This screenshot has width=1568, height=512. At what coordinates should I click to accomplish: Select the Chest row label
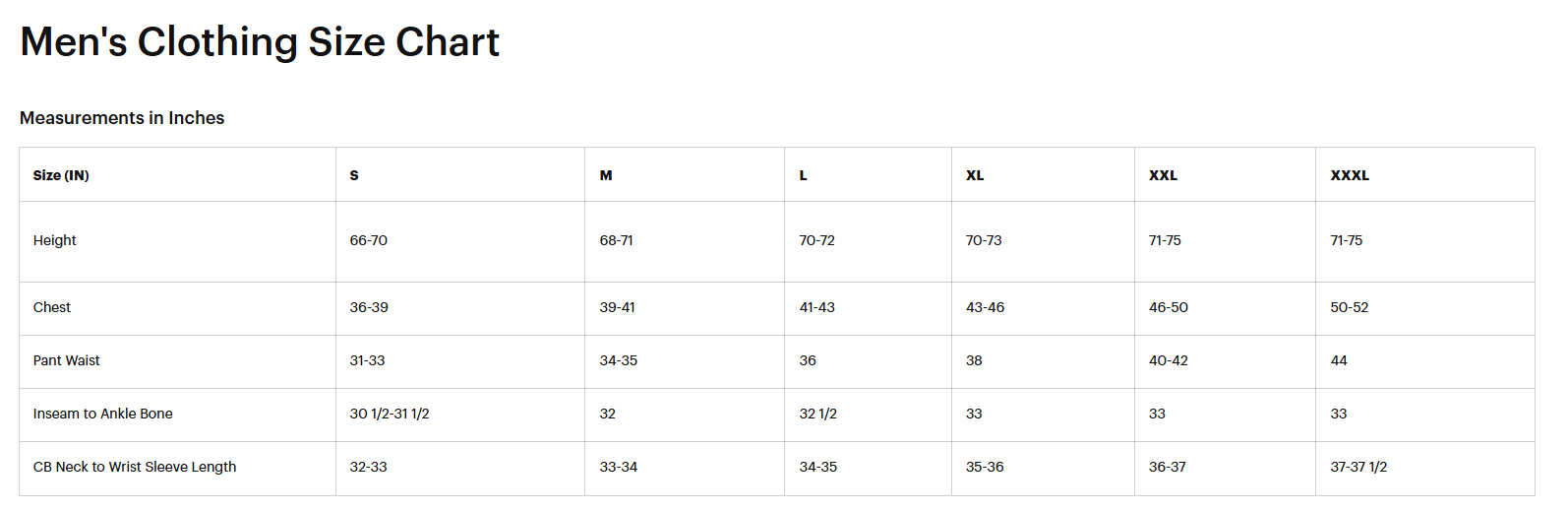pyautogui.click(x=52, y=307)
